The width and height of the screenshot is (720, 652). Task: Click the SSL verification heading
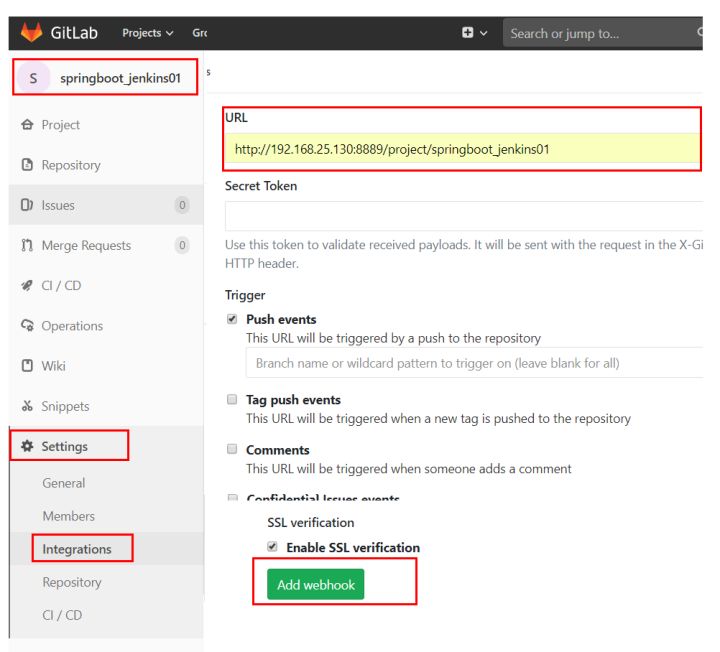(x=311, y=523)
